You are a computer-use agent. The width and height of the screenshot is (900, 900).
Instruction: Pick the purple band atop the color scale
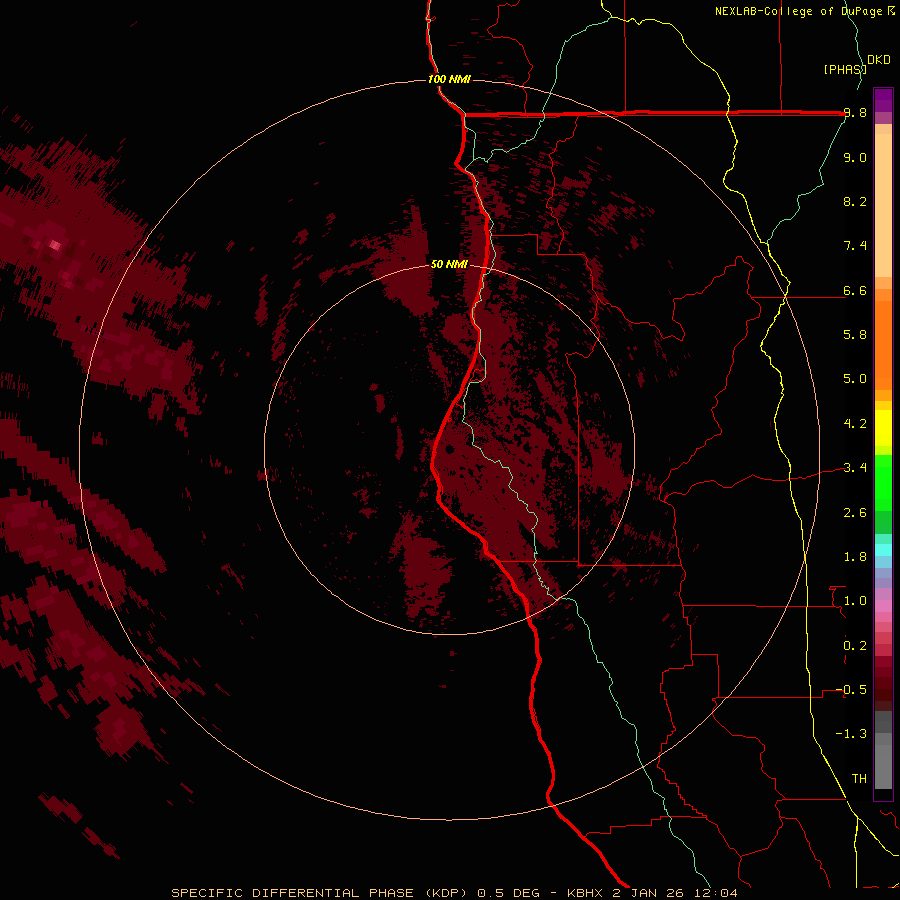(883, 99)
